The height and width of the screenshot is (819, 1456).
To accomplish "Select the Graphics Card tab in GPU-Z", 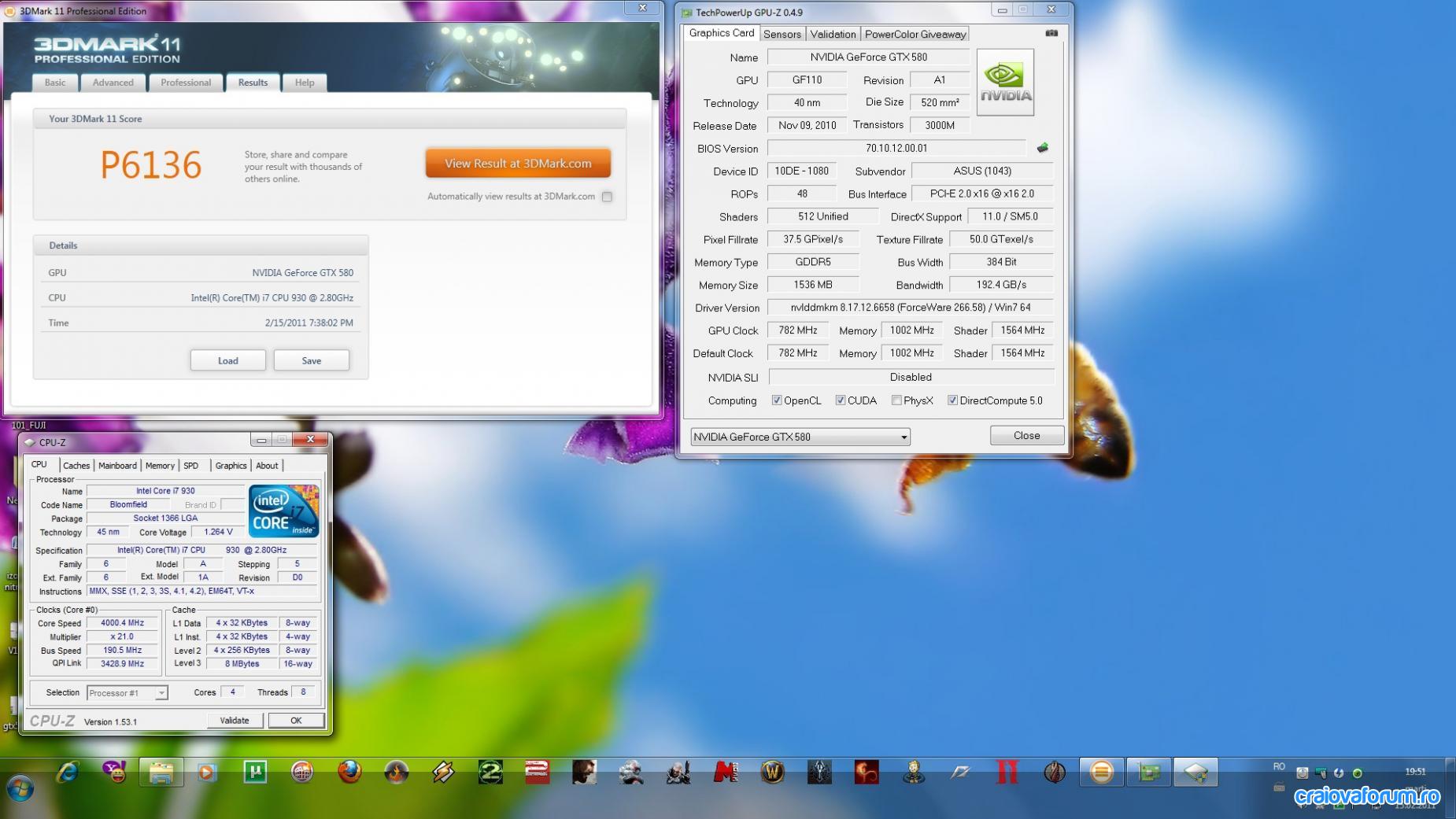I will click(x=722, y=33).
